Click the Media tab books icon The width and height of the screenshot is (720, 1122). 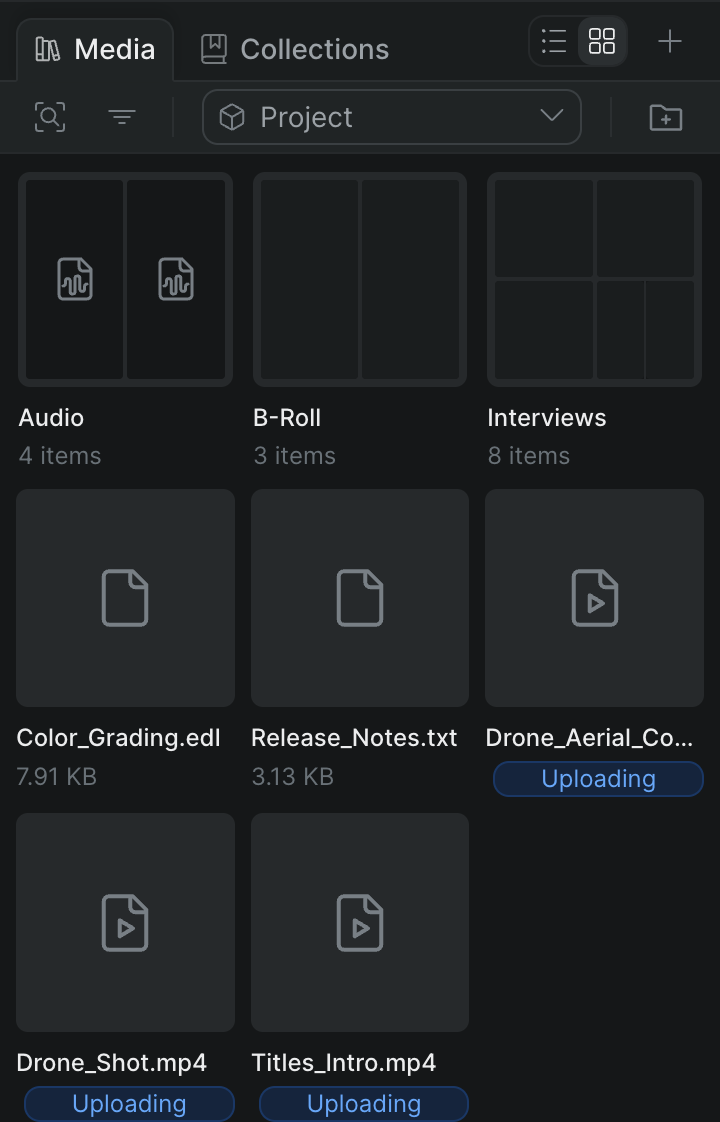(48, 49)
